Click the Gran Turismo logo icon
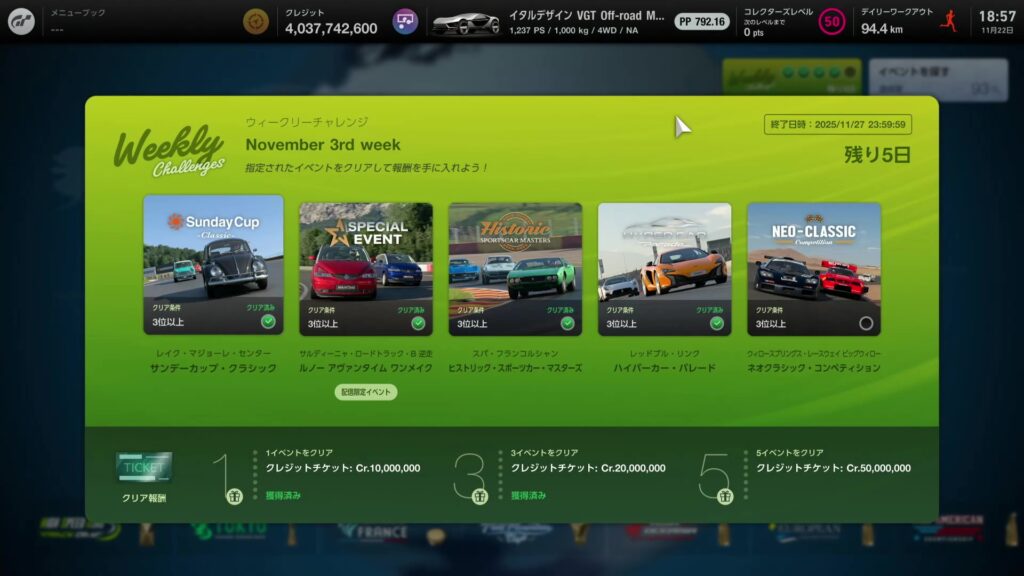The height and width of the screenshot is (576, 1024). (x=20, y=21)
